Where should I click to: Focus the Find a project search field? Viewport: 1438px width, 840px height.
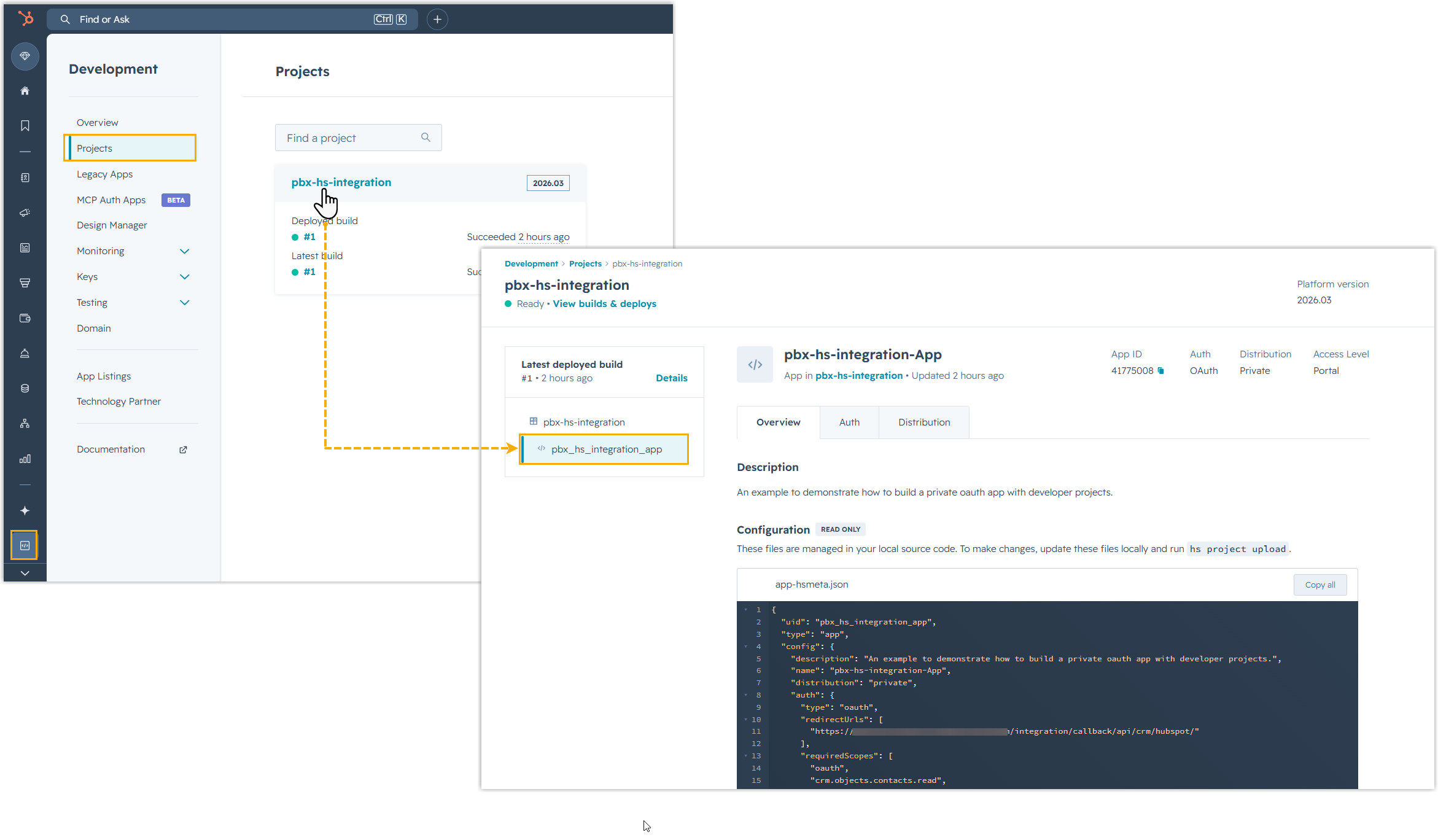tap(358, 138)
